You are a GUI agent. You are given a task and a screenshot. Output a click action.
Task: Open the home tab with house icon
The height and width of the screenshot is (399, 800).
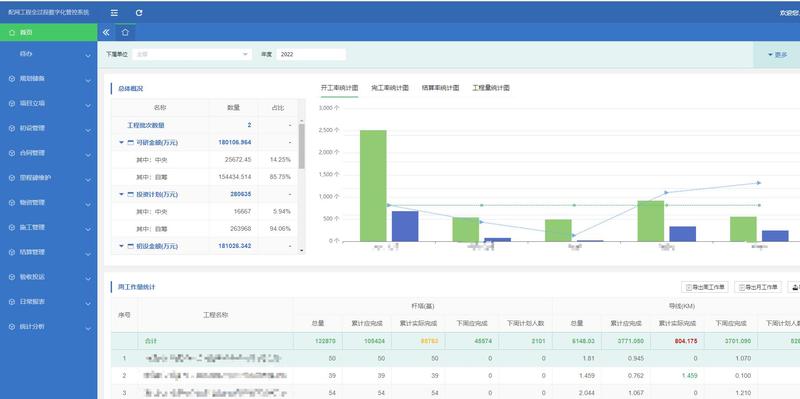(x=125, y=32)
